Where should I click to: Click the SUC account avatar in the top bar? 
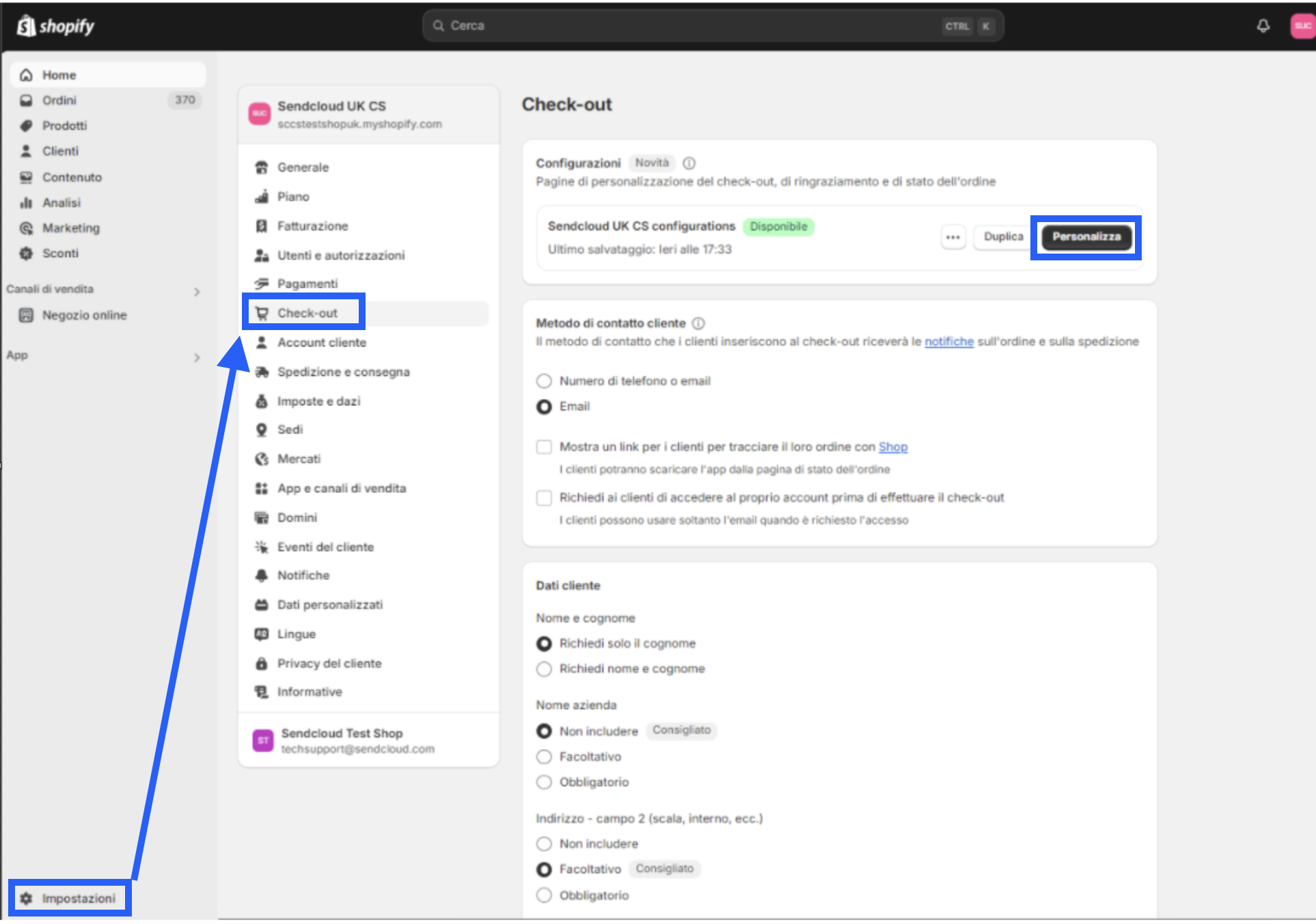click(1302, 26)
